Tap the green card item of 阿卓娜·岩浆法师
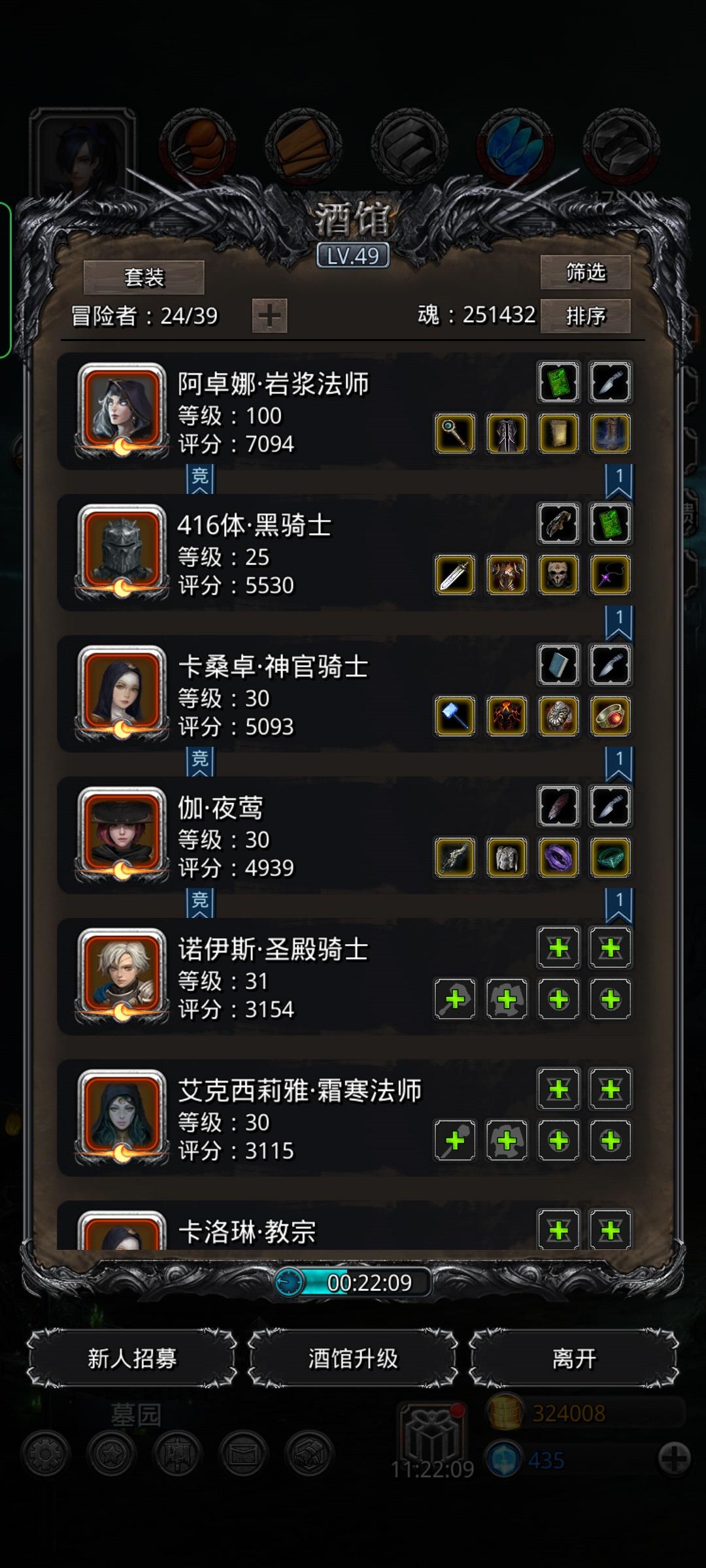Viewport: 706px width, 1568px height. pyautogui.click(x=558, y=382)
